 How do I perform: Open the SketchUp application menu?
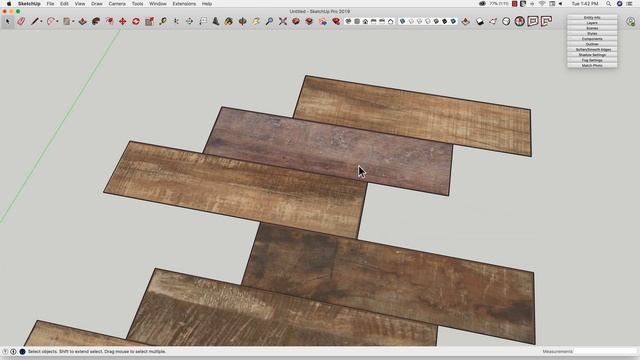(x=29, y=4)
